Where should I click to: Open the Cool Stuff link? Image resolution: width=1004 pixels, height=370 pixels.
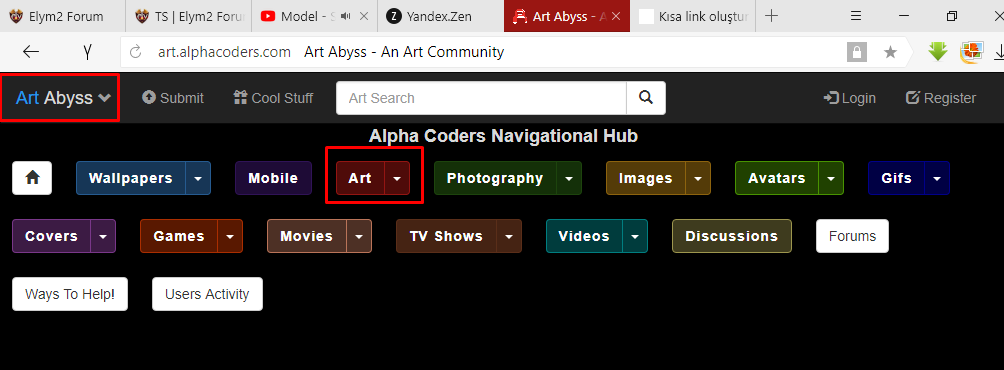273,98
